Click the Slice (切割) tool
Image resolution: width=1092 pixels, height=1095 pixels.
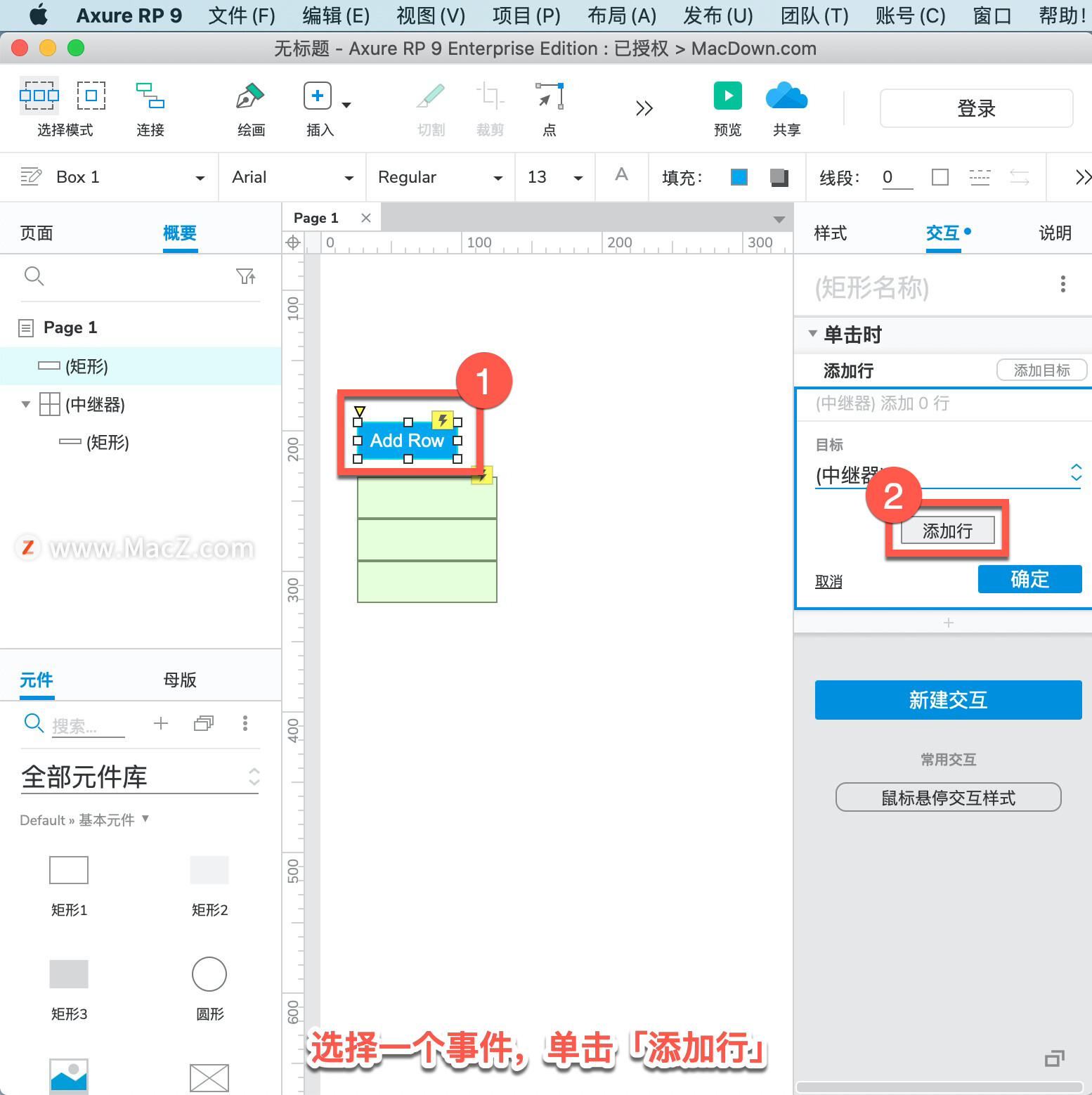tap(431, 96)
